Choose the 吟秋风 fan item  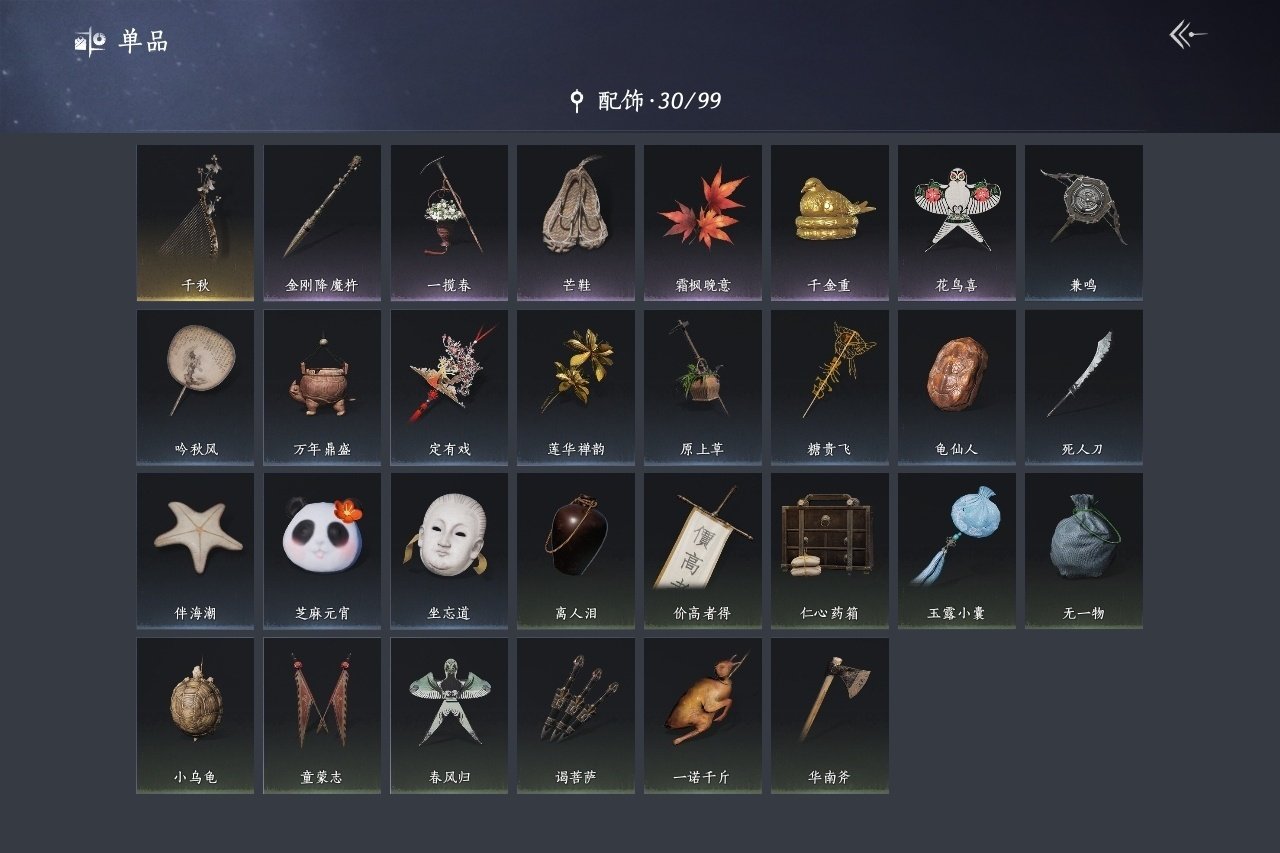pyautogui.click(x=195, y=387)
